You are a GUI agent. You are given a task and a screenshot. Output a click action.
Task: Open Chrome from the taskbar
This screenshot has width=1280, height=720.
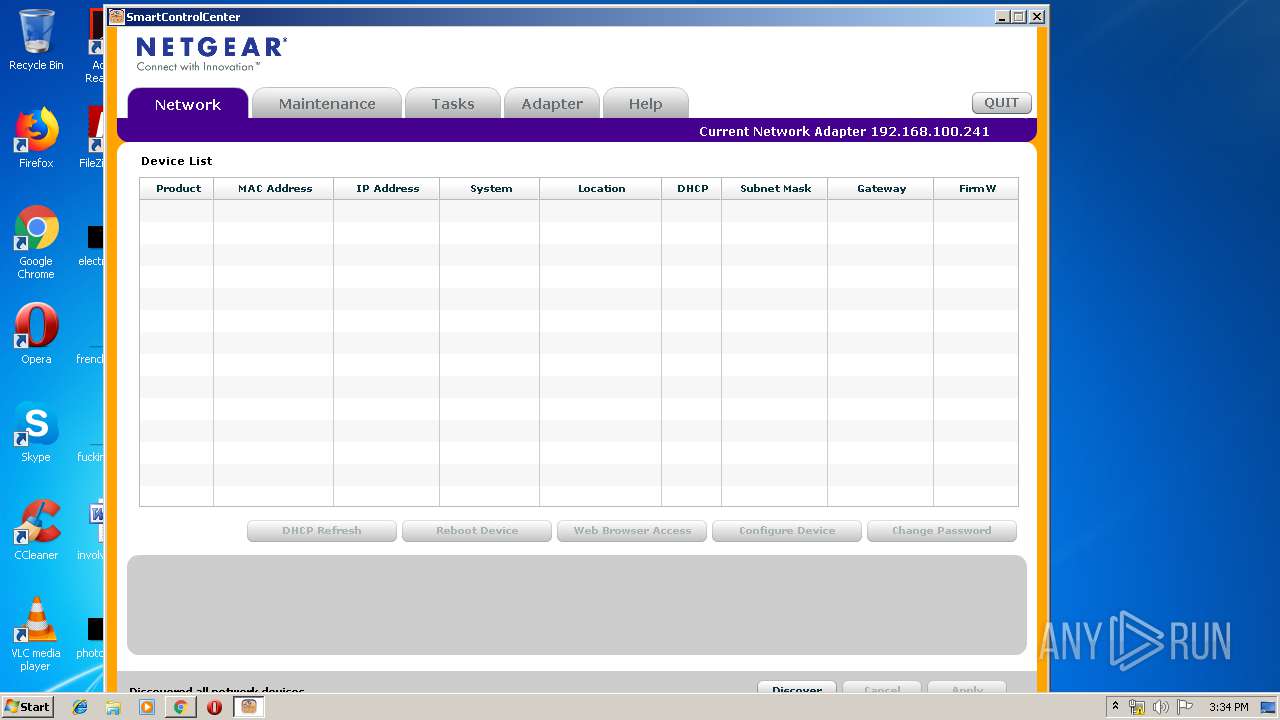coord(180,707)
